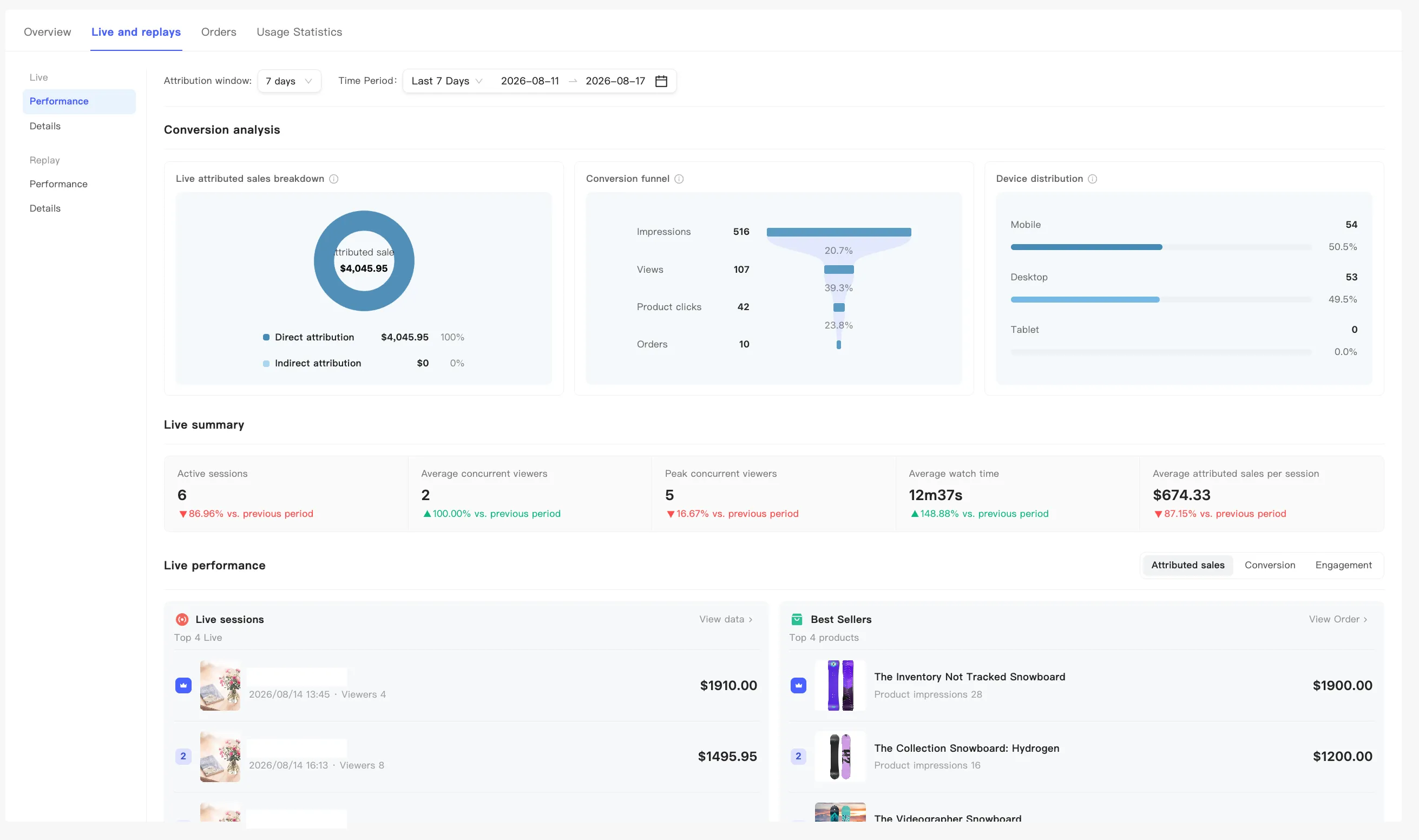The width and height of the screenshot is (1419, 840).
Task: Click the Mobile device progress bar
Action: tap(1160, 247)
